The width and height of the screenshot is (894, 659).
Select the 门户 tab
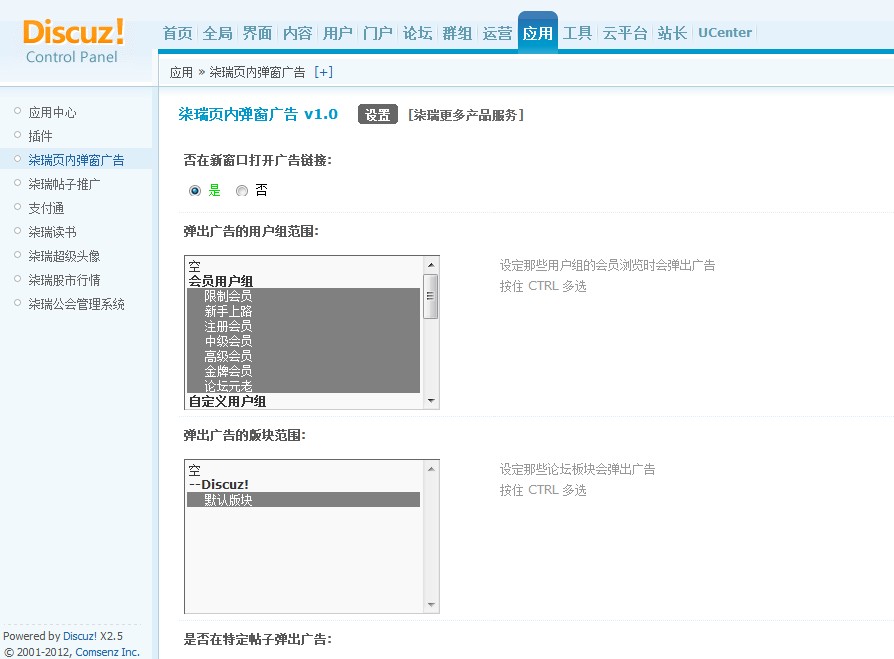pyautogui.click(x=377, y=33)
